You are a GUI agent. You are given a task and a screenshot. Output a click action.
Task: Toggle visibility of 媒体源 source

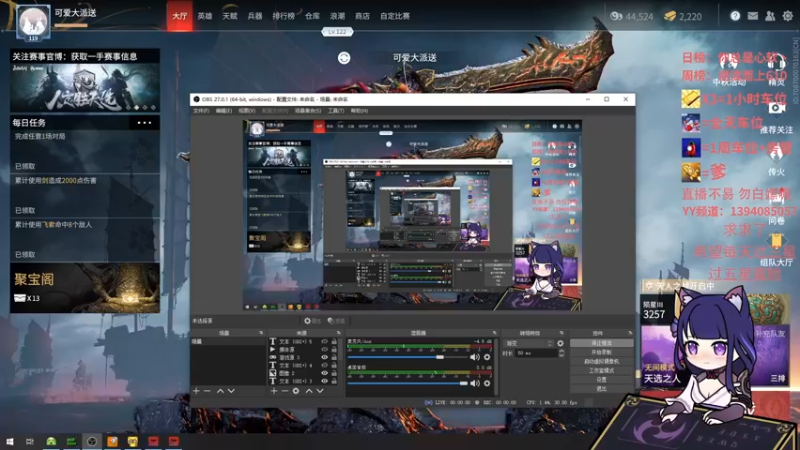click(324, 349)
